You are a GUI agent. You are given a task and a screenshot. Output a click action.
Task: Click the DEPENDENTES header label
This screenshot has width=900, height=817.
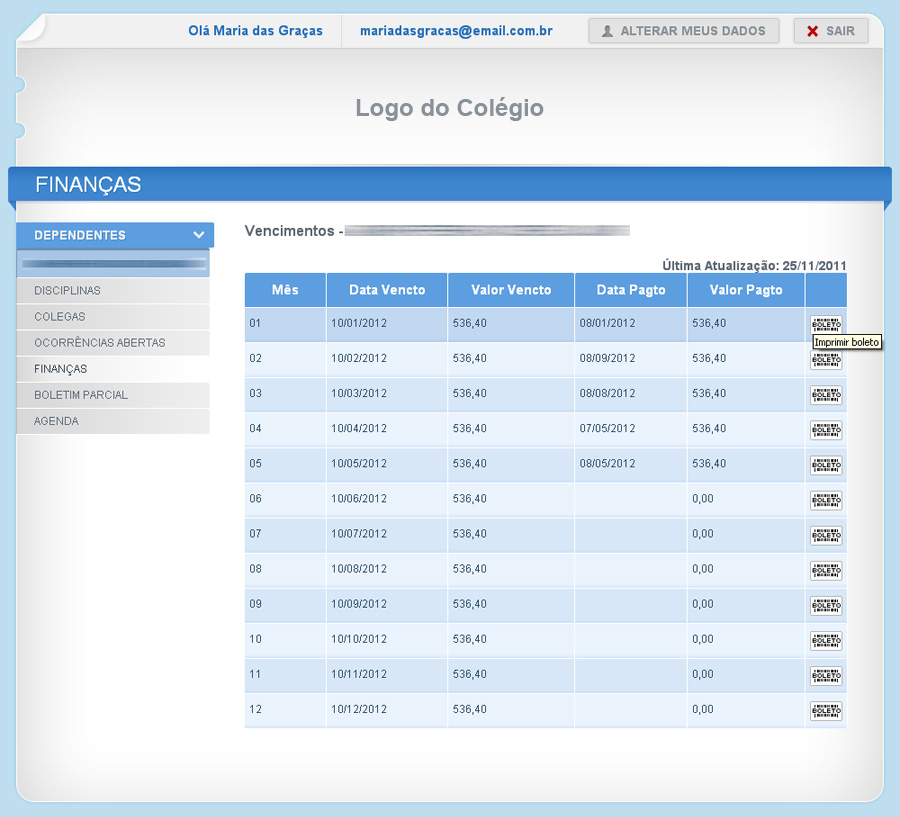pyautogui.click(x=80, y=235)
